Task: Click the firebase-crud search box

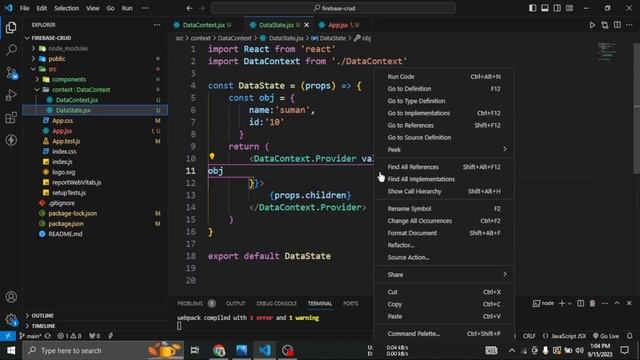Action: click(333, 8)
